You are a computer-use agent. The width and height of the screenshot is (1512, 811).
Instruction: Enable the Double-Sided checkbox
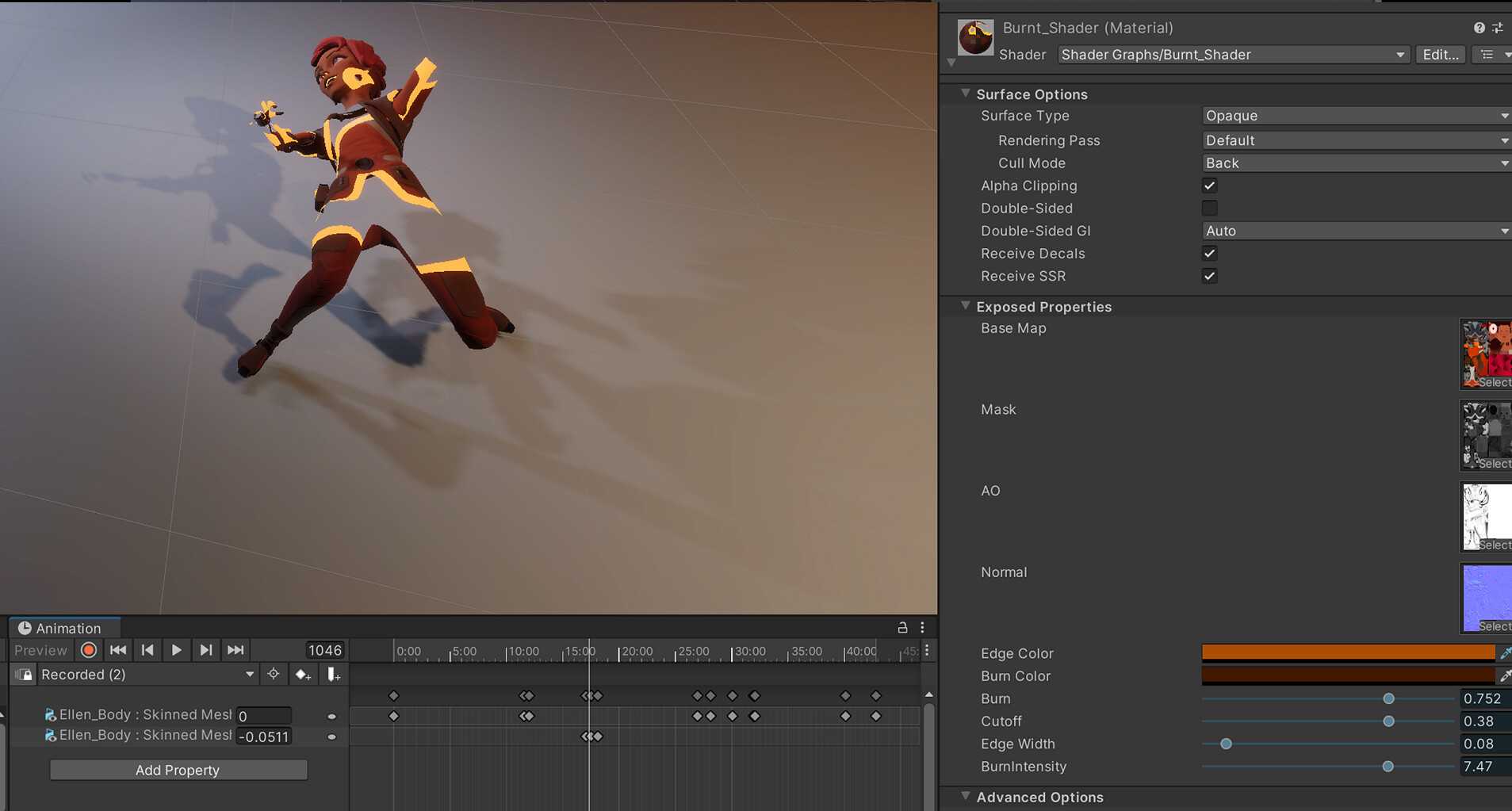click(x=1209, y=208)
